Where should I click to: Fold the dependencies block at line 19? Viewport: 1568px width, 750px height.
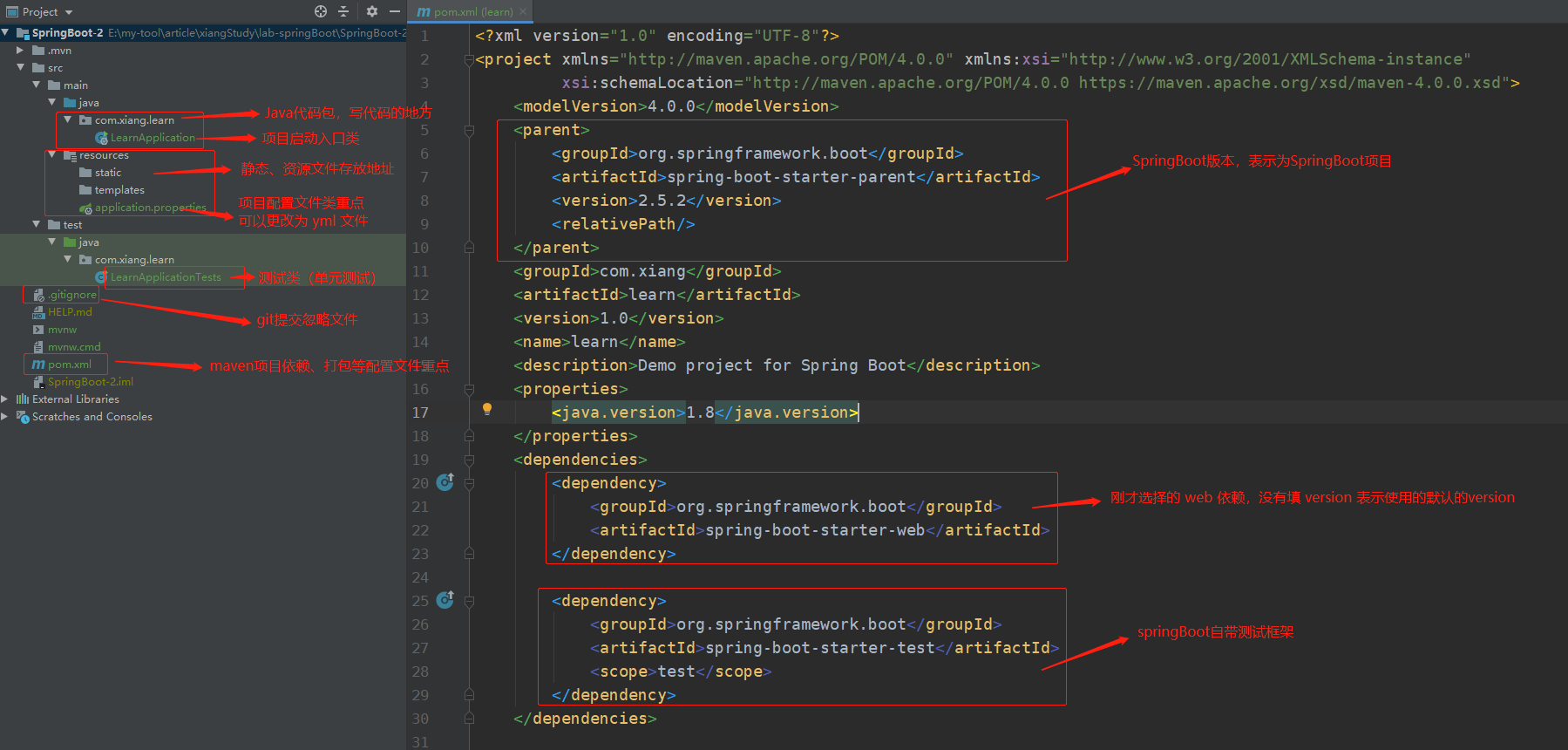pos(469,460)
